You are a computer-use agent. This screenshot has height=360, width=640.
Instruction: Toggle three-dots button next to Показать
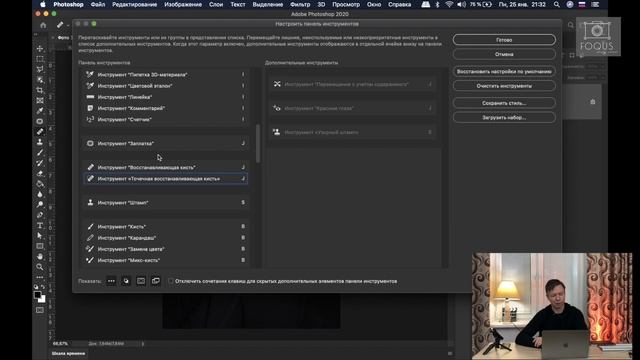coord(111,281)
